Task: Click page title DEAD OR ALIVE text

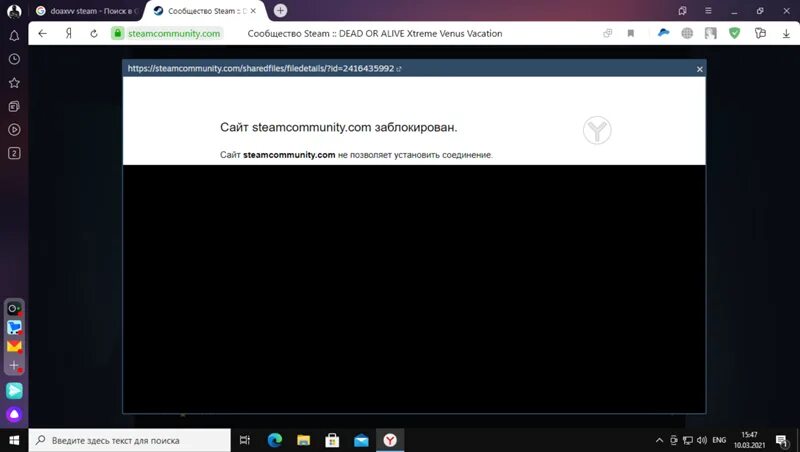Action: pyautogui.click(x=374, y=34)
